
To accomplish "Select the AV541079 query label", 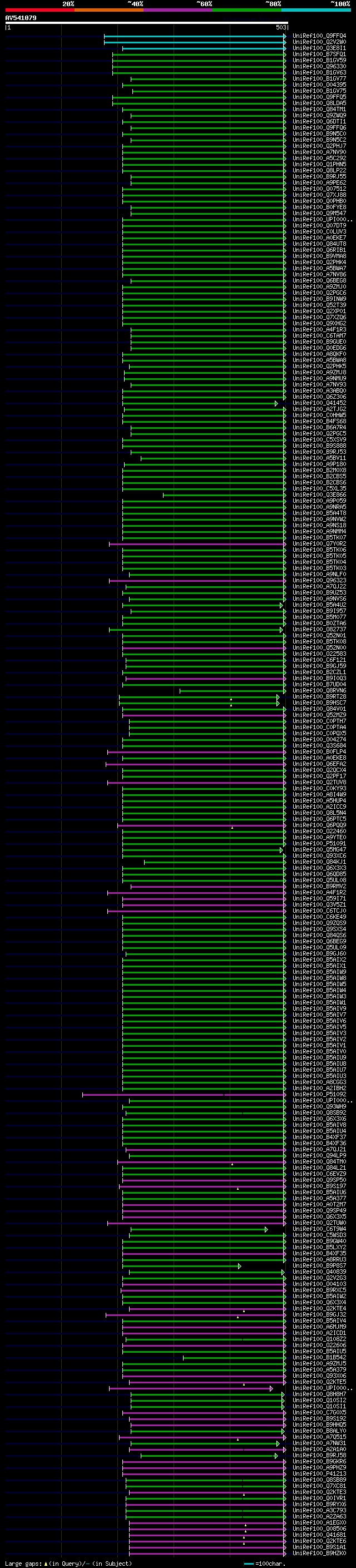I will tap(21, 18).
